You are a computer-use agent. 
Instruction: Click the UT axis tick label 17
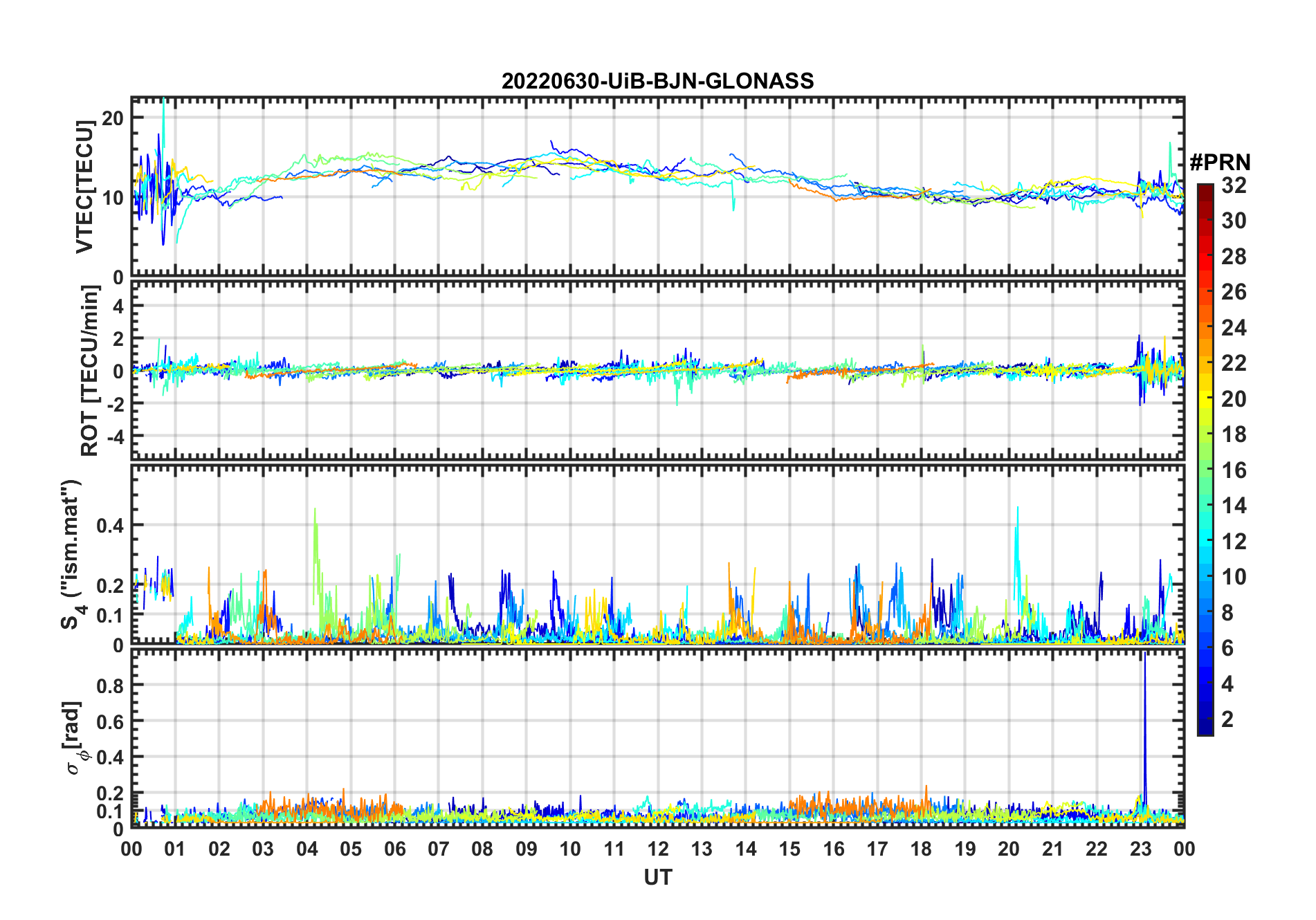pos(877,849)
